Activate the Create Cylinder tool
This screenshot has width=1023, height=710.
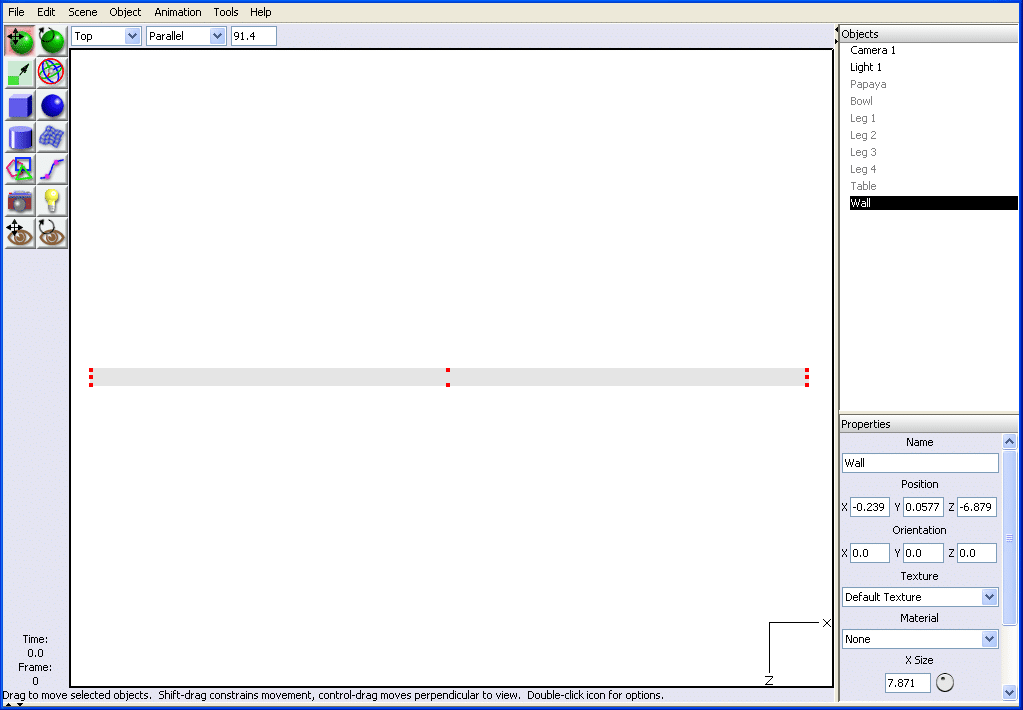tap(20, 137)
